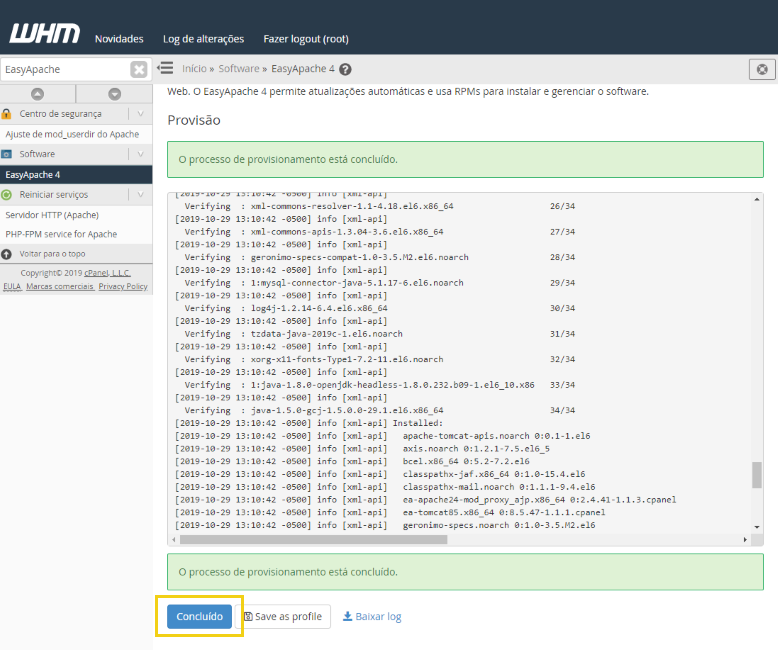Click the Reiniciar serviços heading
The height and width of the screenshot is (650, 778).
(x=54, y=195)
